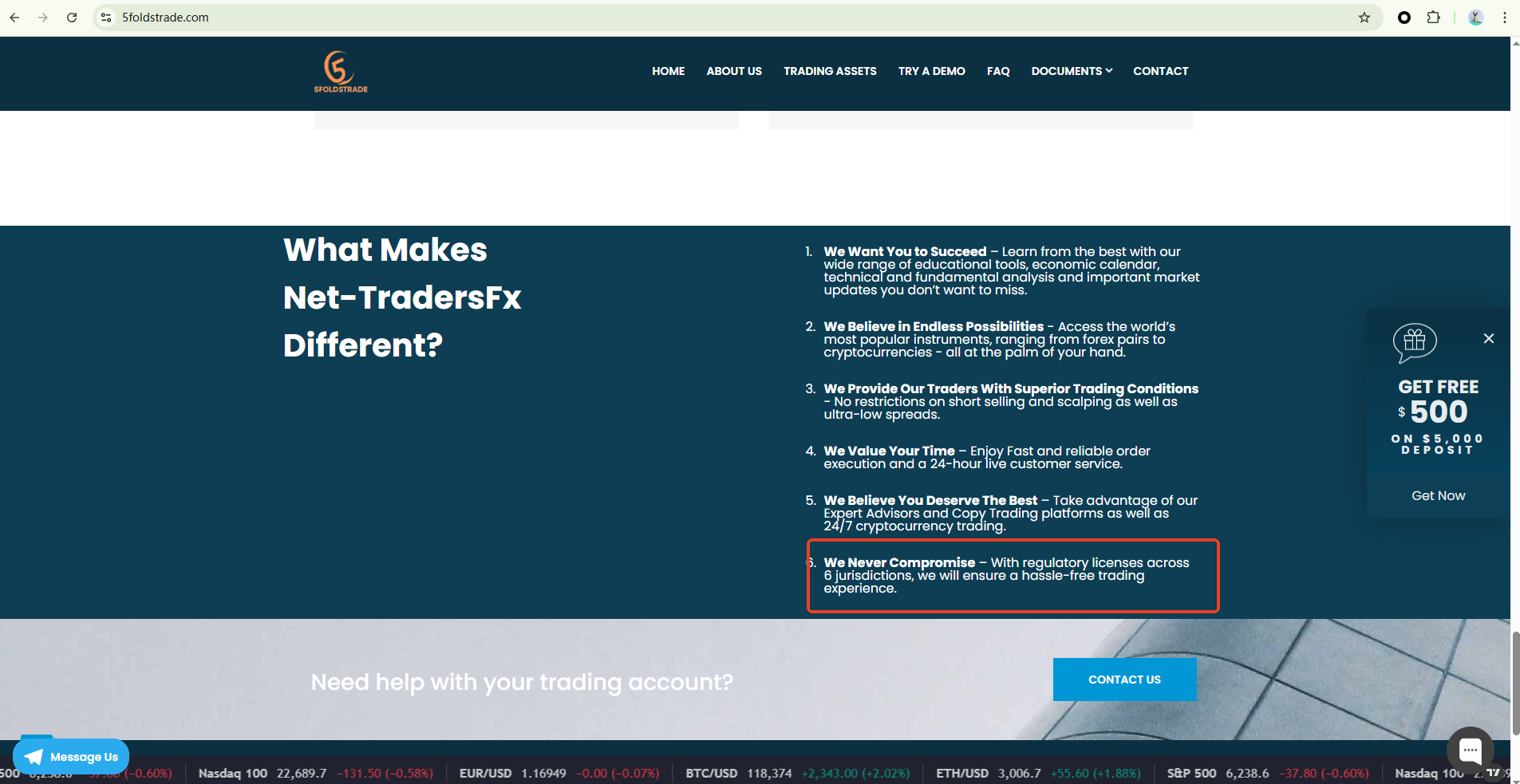Image resolution: width=1520 pixels, height=784 pixels.
Task: Click the CONTACT US button
Action: [1124, 680]
